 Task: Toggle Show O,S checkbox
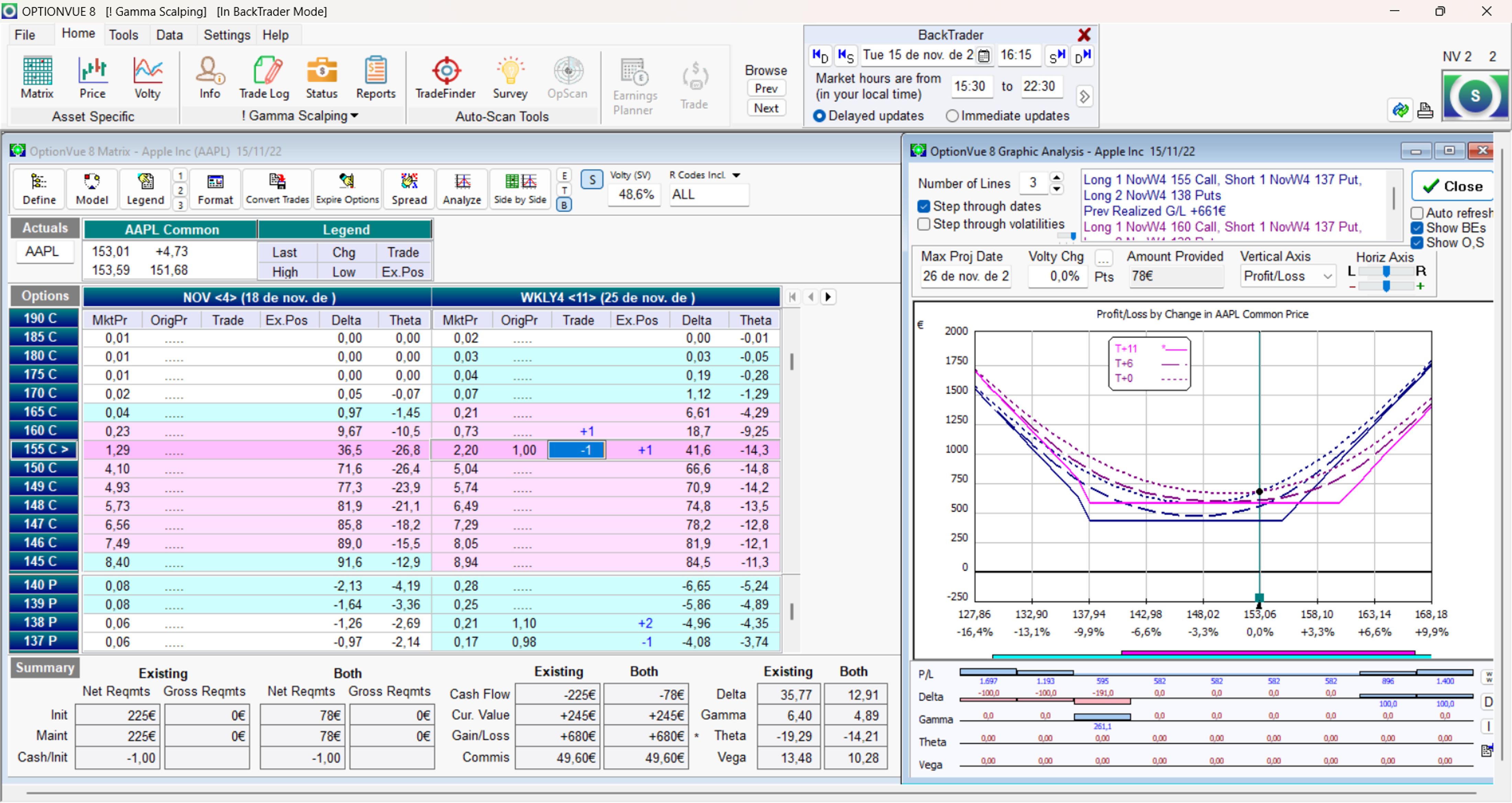(1417, 243)
